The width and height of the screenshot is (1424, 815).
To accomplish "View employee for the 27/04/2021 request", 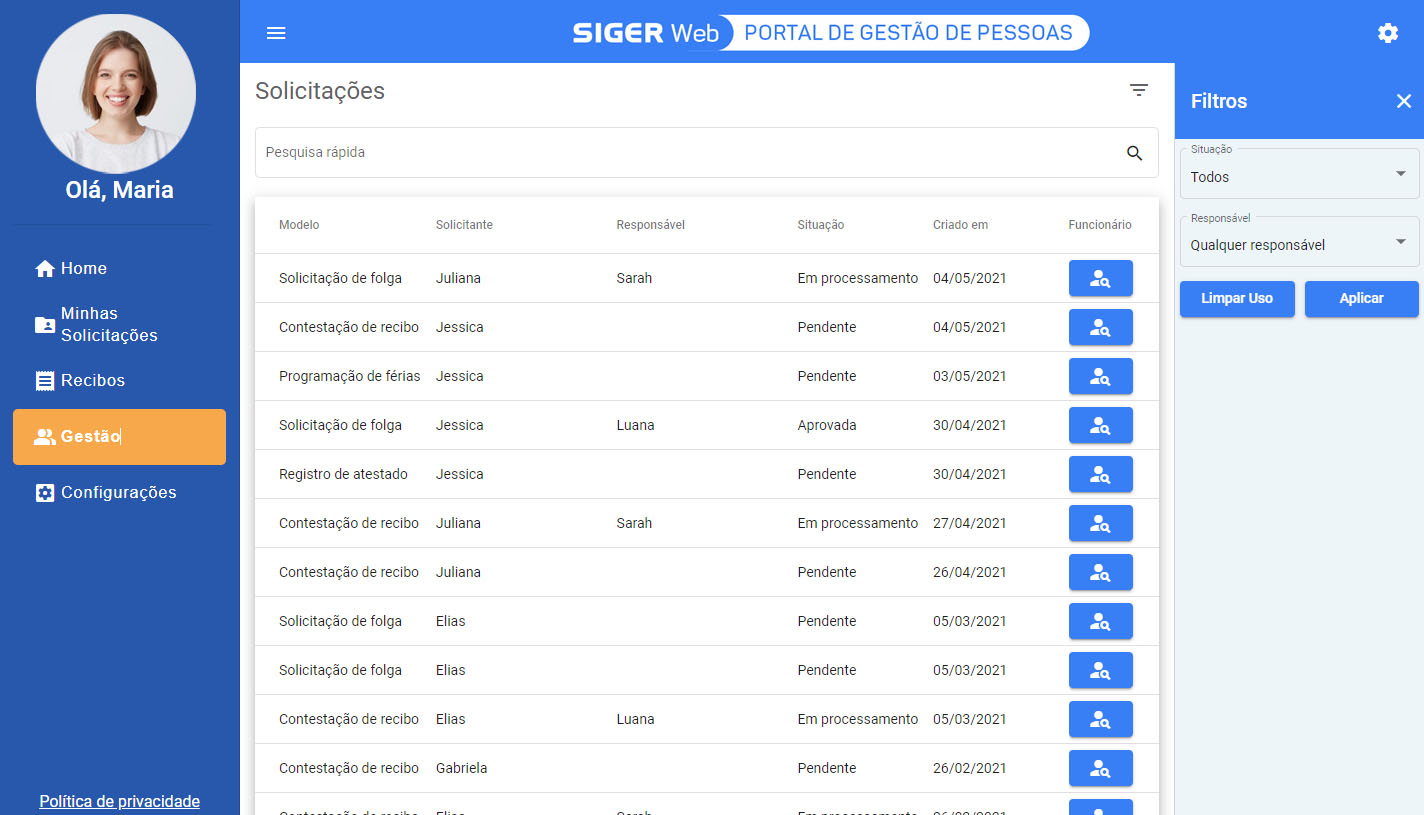I will tap(1100, 523).
